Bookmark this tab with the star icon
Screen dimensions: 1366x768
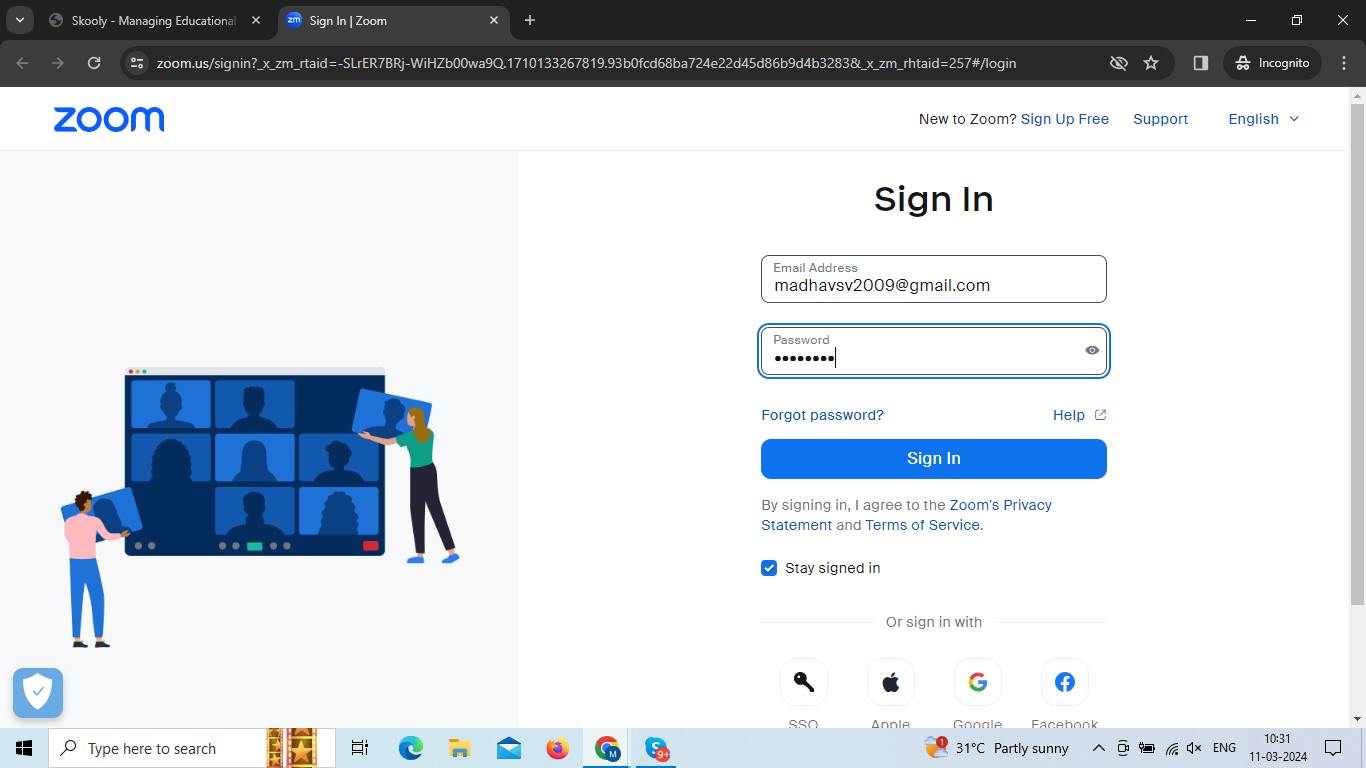[x=1151, y=63]
